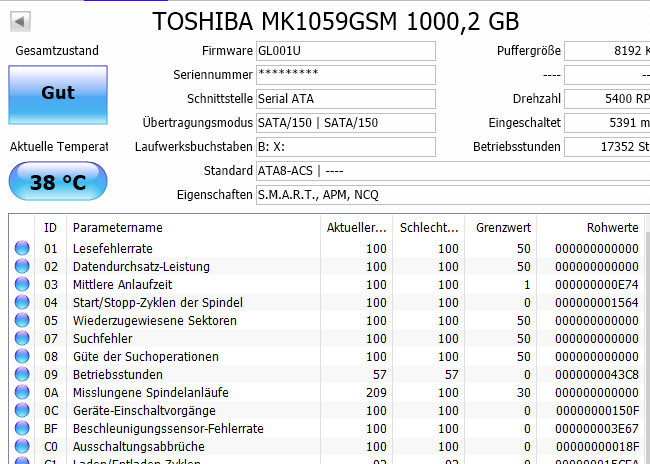
Task: Click the Aktueller column header
Action: tap(357, 228)
